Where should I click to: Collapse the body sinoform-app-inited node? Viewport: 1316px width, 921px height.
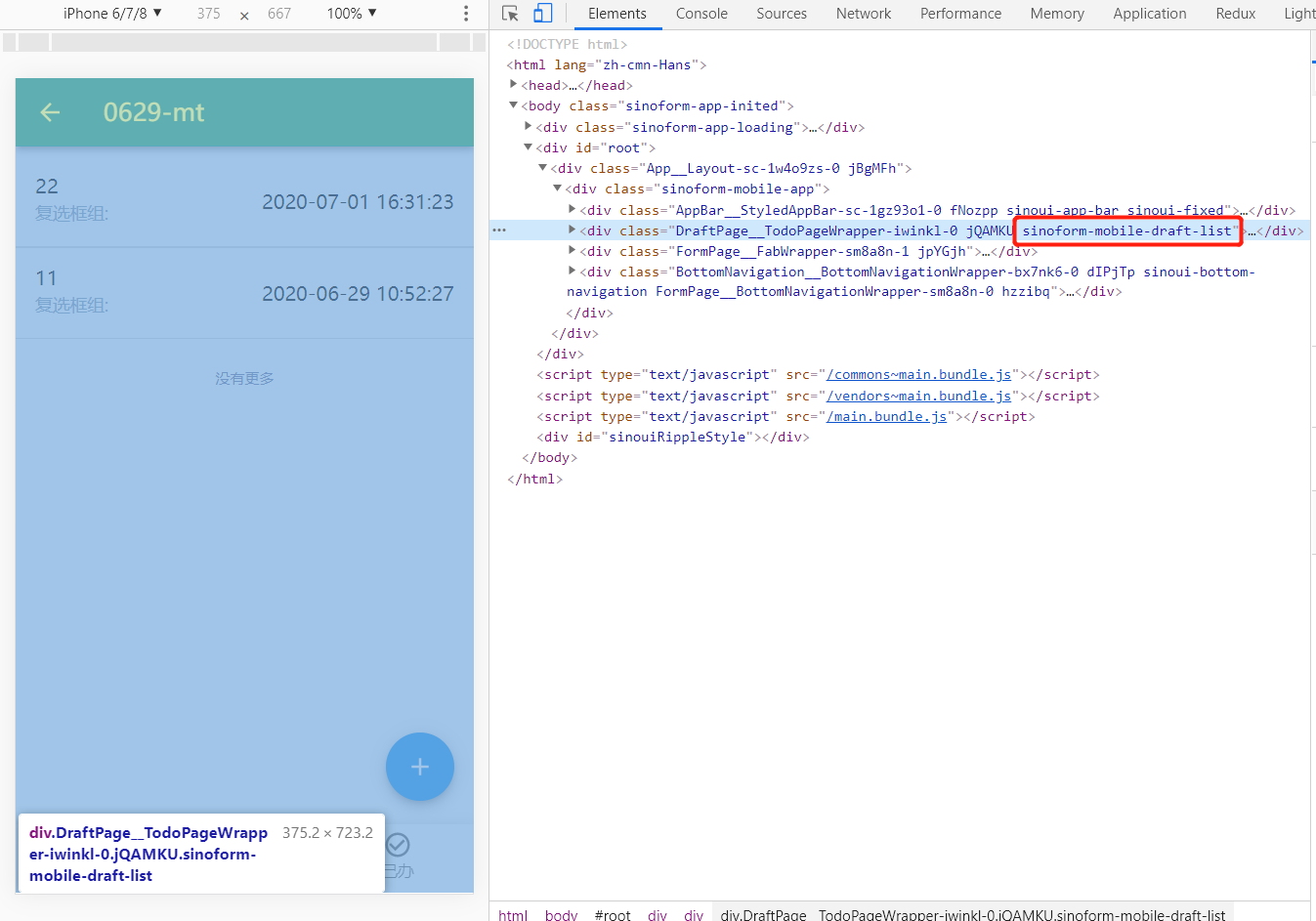click(x=514, y=105)
